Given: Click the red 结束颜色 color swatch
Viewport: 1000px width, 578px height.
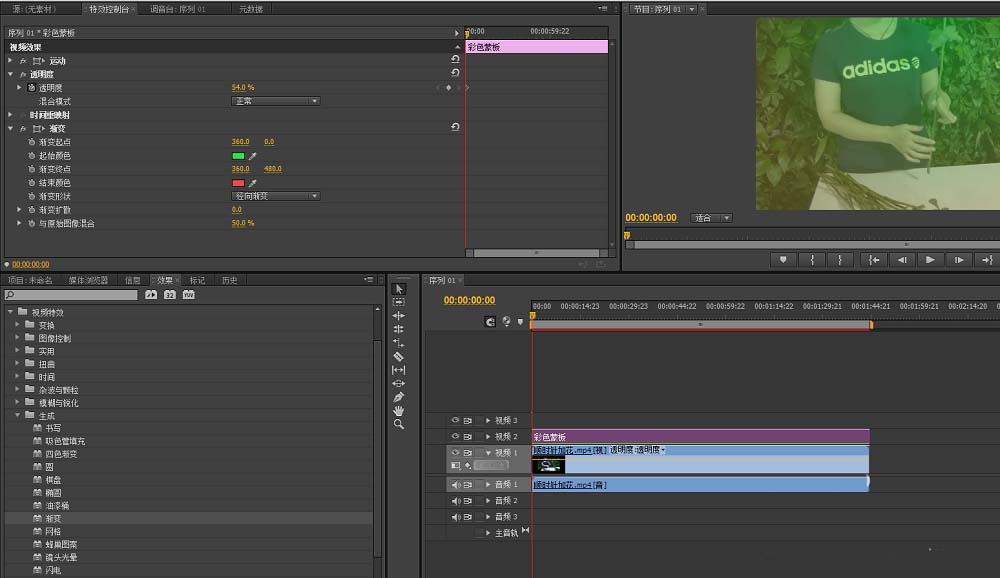Looking at the screenshot, I should point(238,183).
